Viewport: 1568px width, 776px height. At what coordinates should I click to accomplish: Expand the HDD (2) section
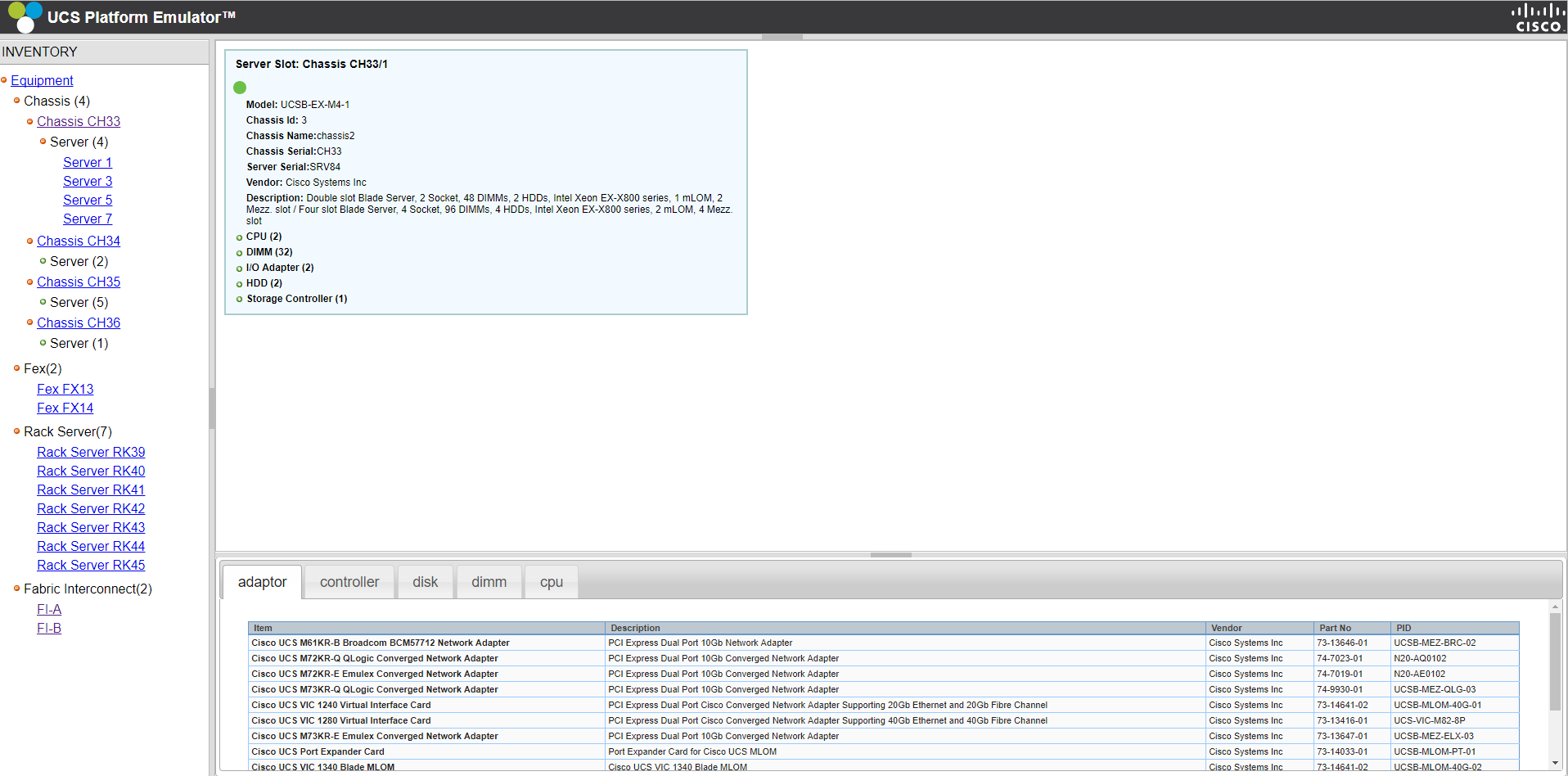pyautogui.click(x=239, y=284)
